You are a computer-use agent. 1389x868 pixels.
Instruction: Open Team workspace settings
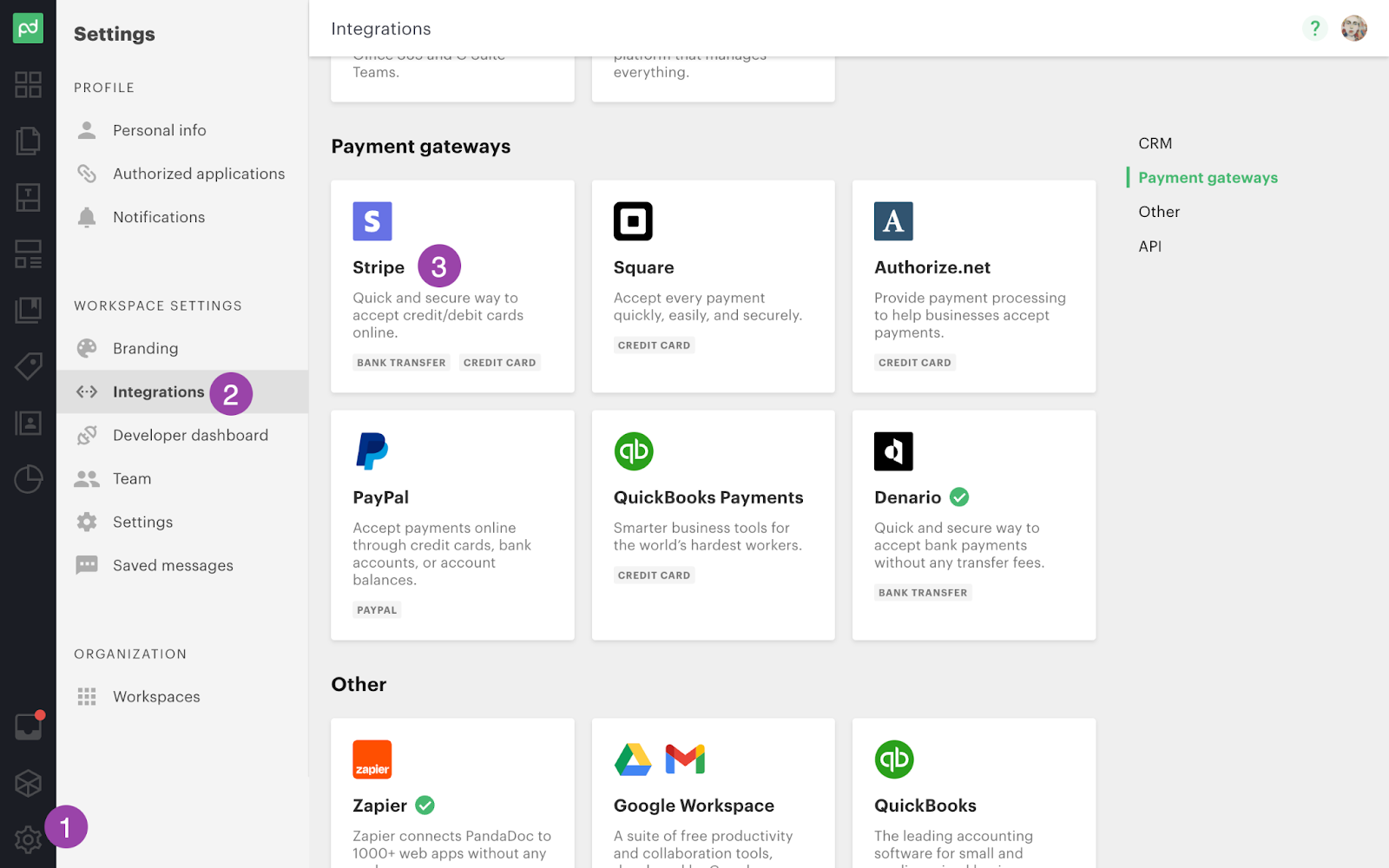(182, 478)
